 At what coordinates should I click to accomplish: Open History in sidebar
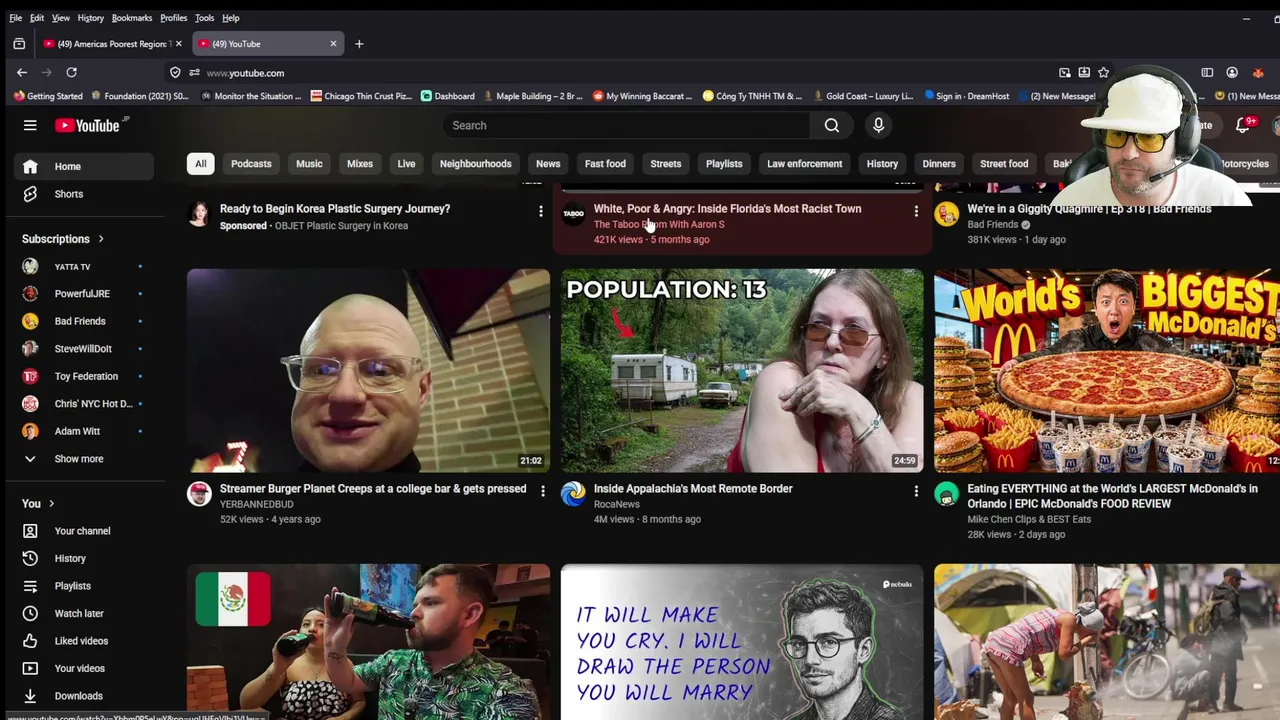point(84,558)
